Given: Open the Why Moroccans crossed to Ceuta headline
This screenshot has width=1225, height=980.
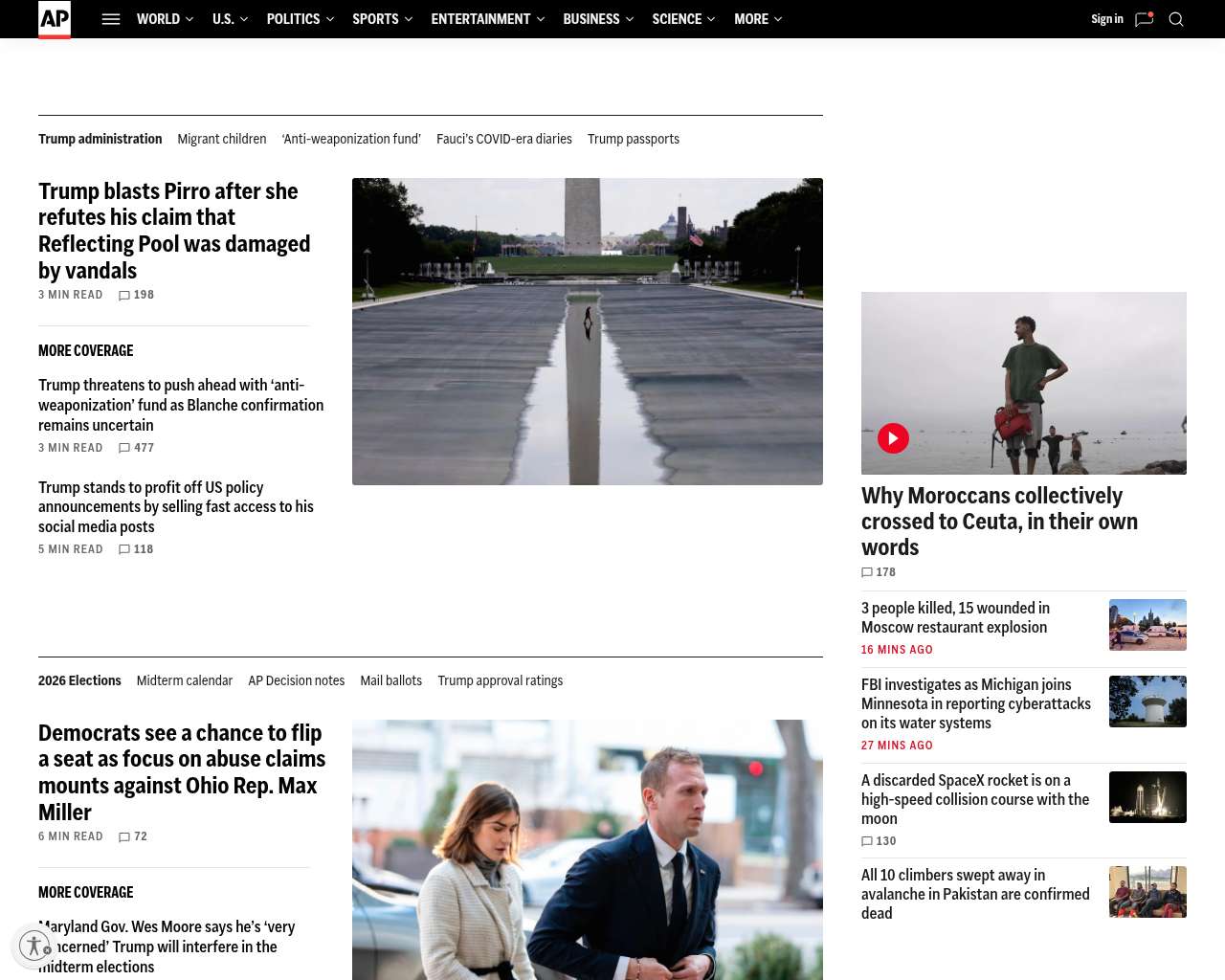Looking at the screenshot, I should 999,522.
